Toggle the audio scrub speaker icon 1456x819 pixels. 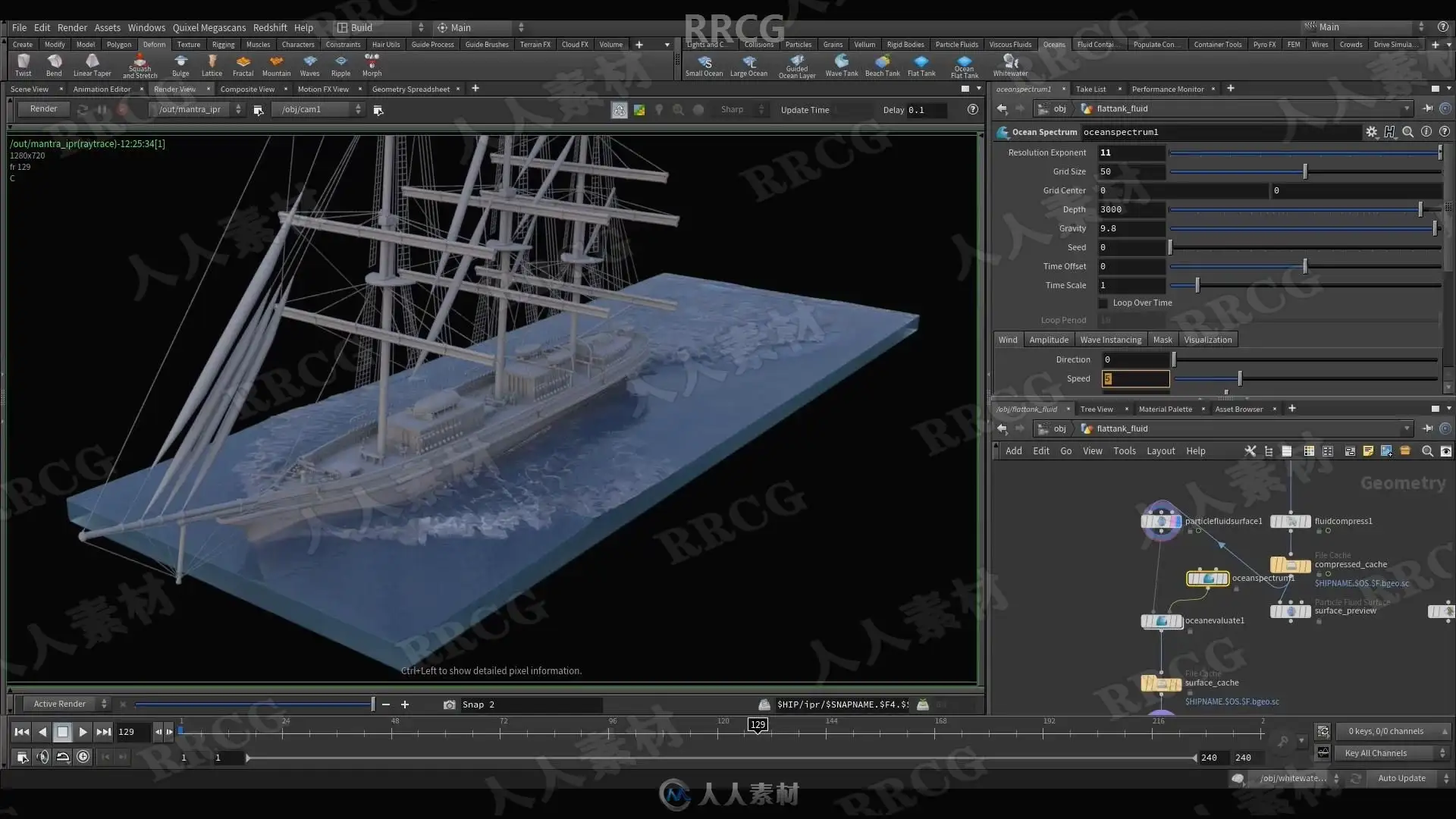(42, 757)
